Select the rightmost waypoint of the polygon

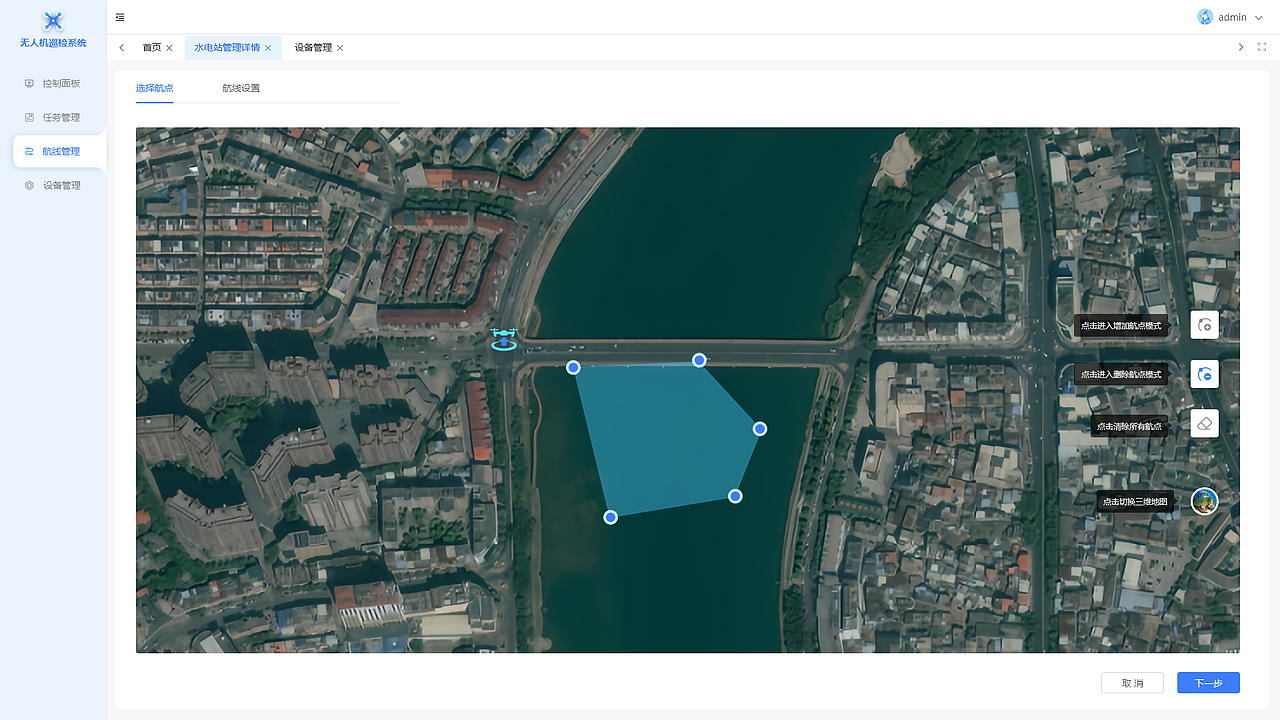coord(760,429)
